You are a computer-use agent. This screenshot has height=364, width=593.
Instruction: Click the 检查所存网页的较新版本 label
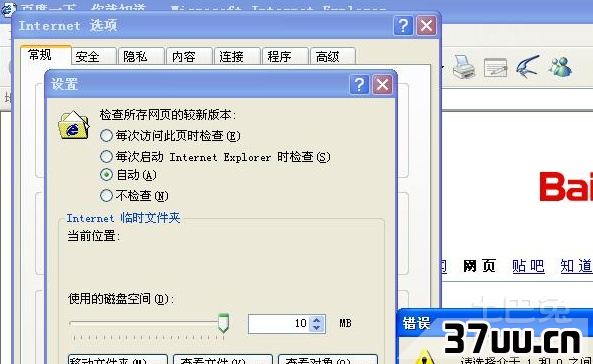click(x=168, y=115)
